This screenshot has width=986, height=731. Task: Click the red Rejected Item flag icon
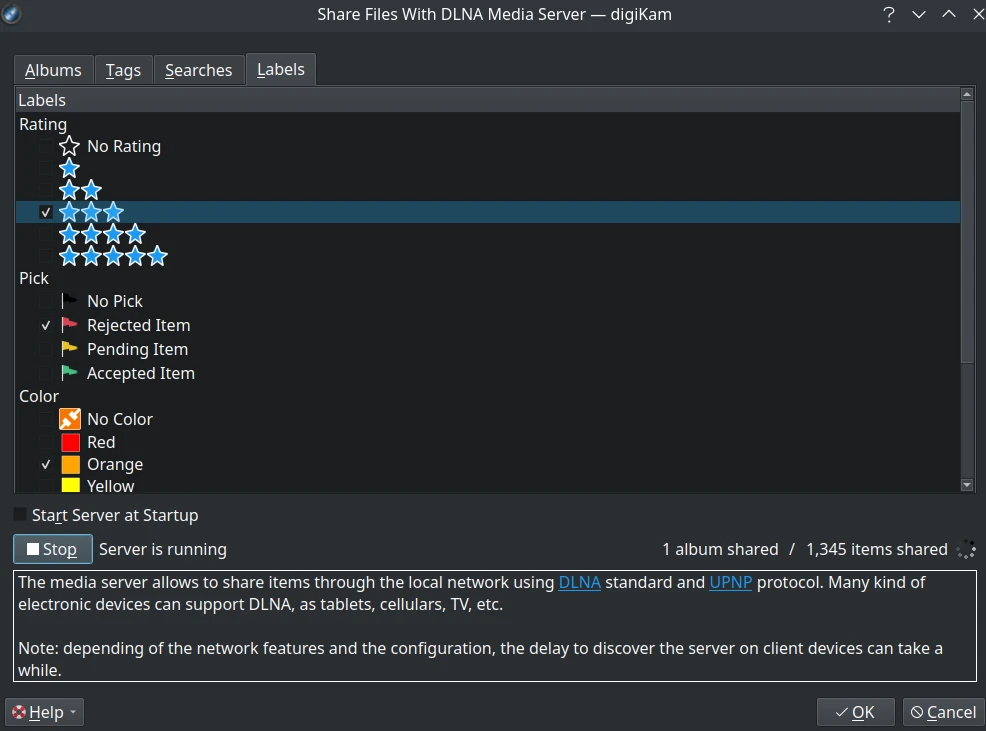click(69, 325)
